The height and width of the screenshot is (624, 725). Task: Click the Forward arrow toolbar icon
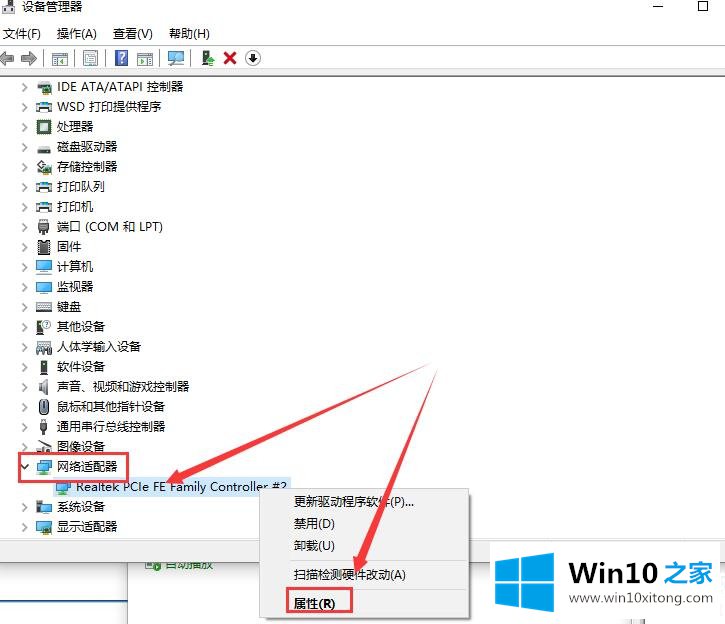[29, 59]
